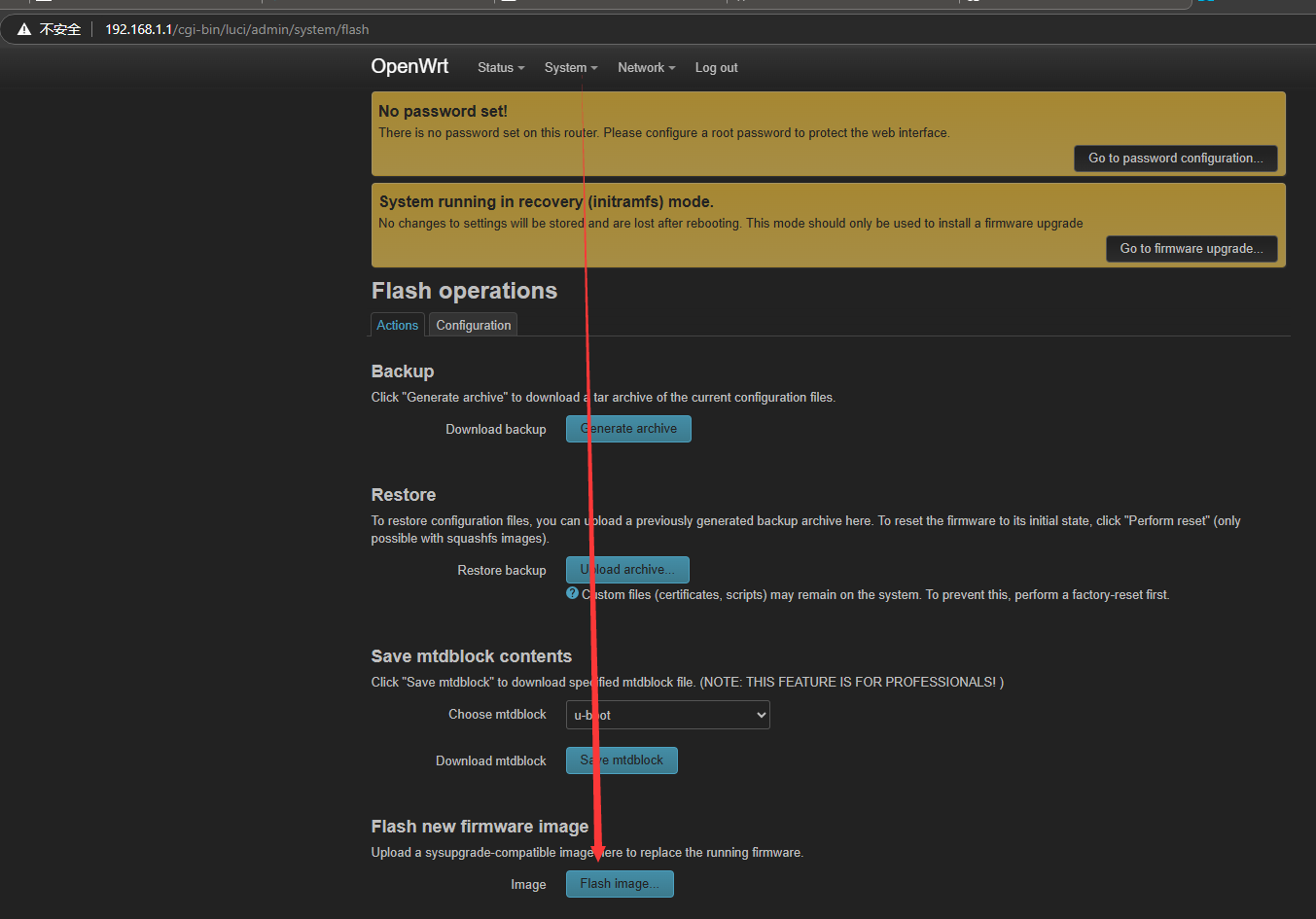
Task: Click the Choose mtdblock label
Action: (497, 715)
